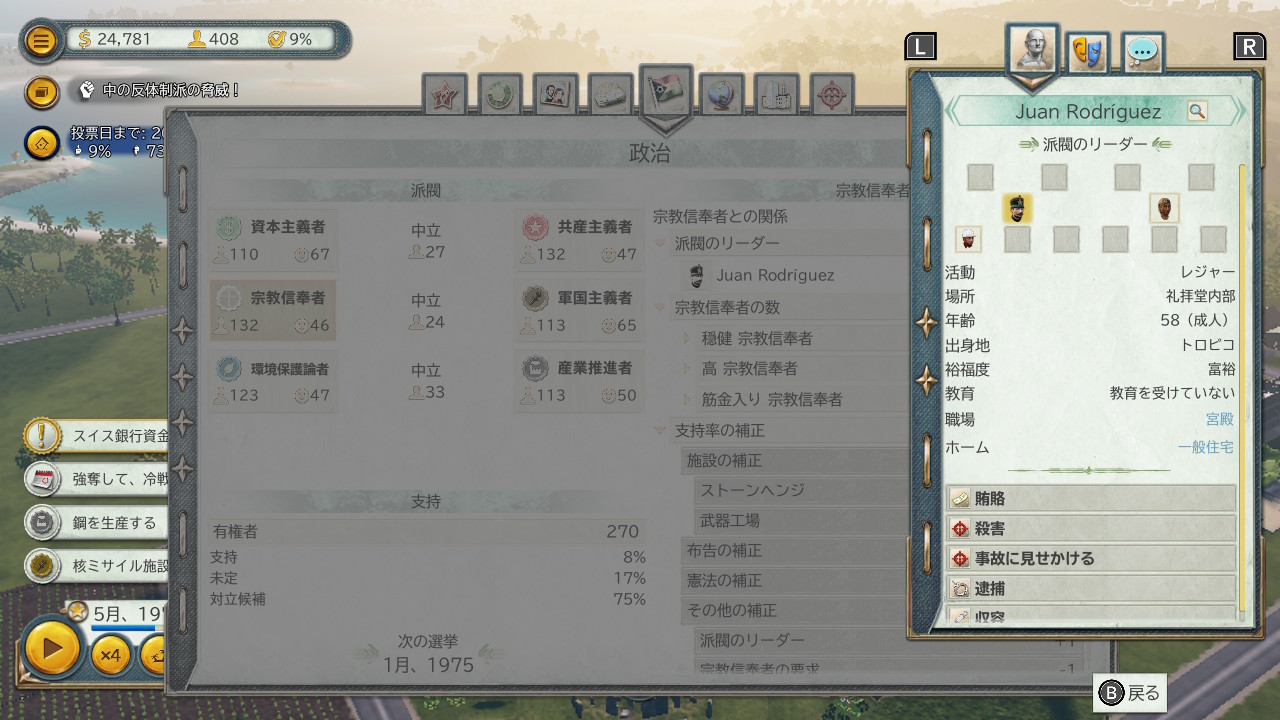The image size is (1280, 720).
Task: Choose the 殺害 action
Action: click(x=1091, y=528)
